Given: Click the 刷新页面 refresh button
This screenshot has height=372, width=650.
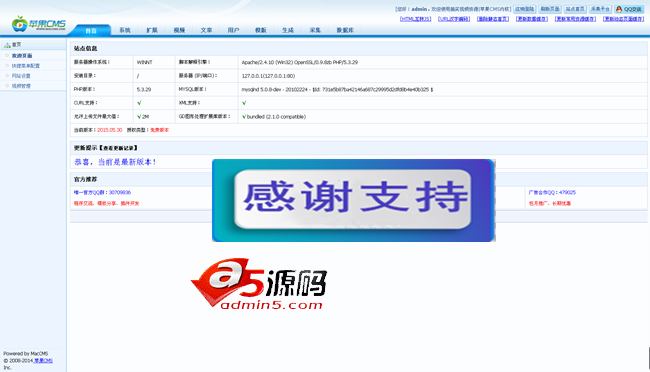Looking at the screenshot, I should (x=550, y=9).
